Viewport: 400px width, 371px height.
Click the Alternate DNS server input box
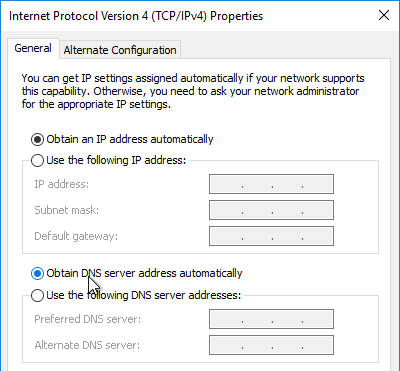click(271, 345)
